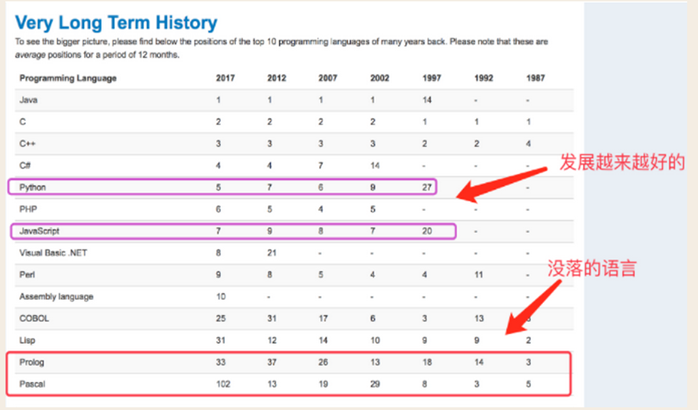Select the Assembly language row label
Viewport: 698px width, 410px height.
[x=56, y=296]
